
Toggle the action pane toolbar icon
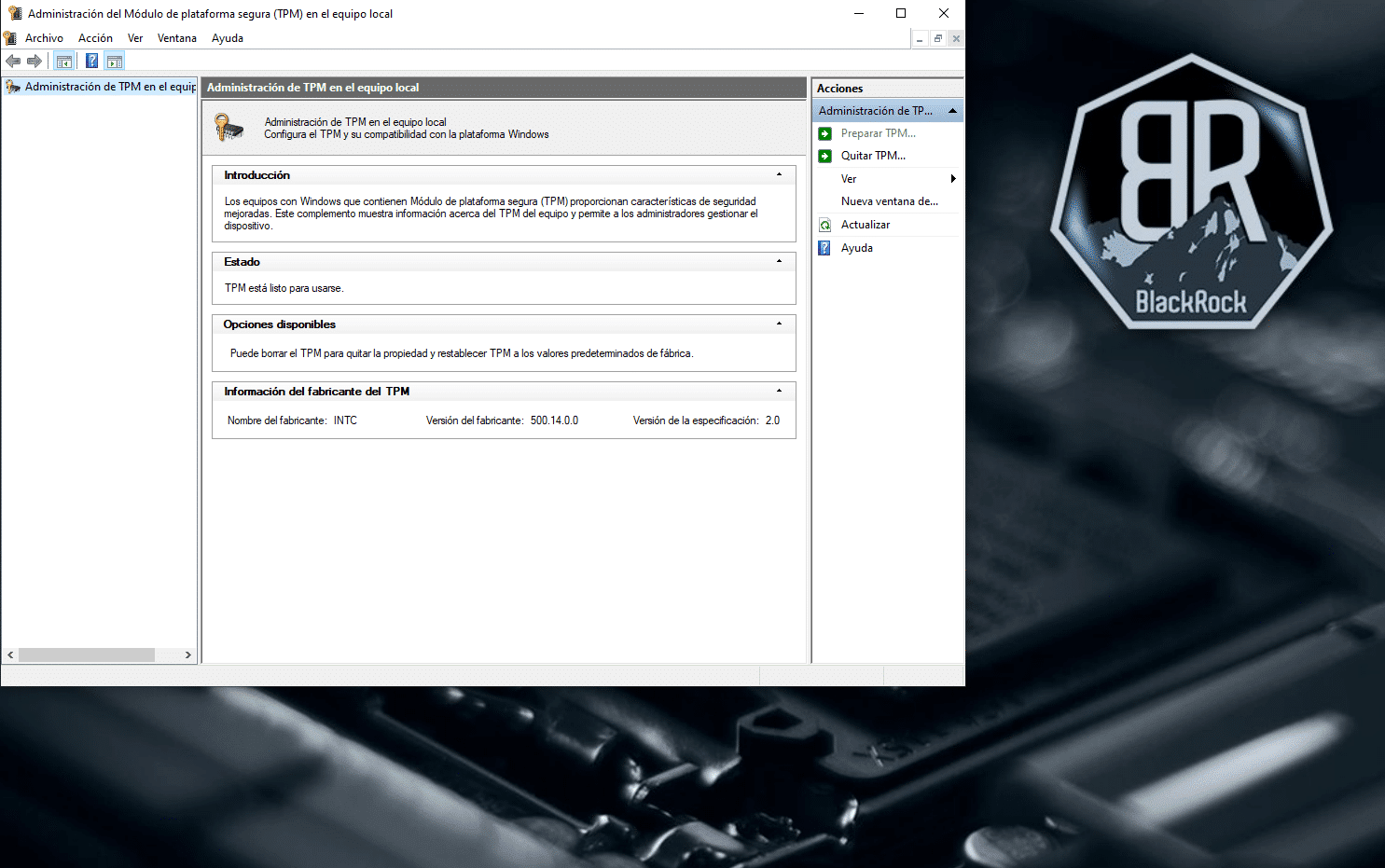click(115, 62)
